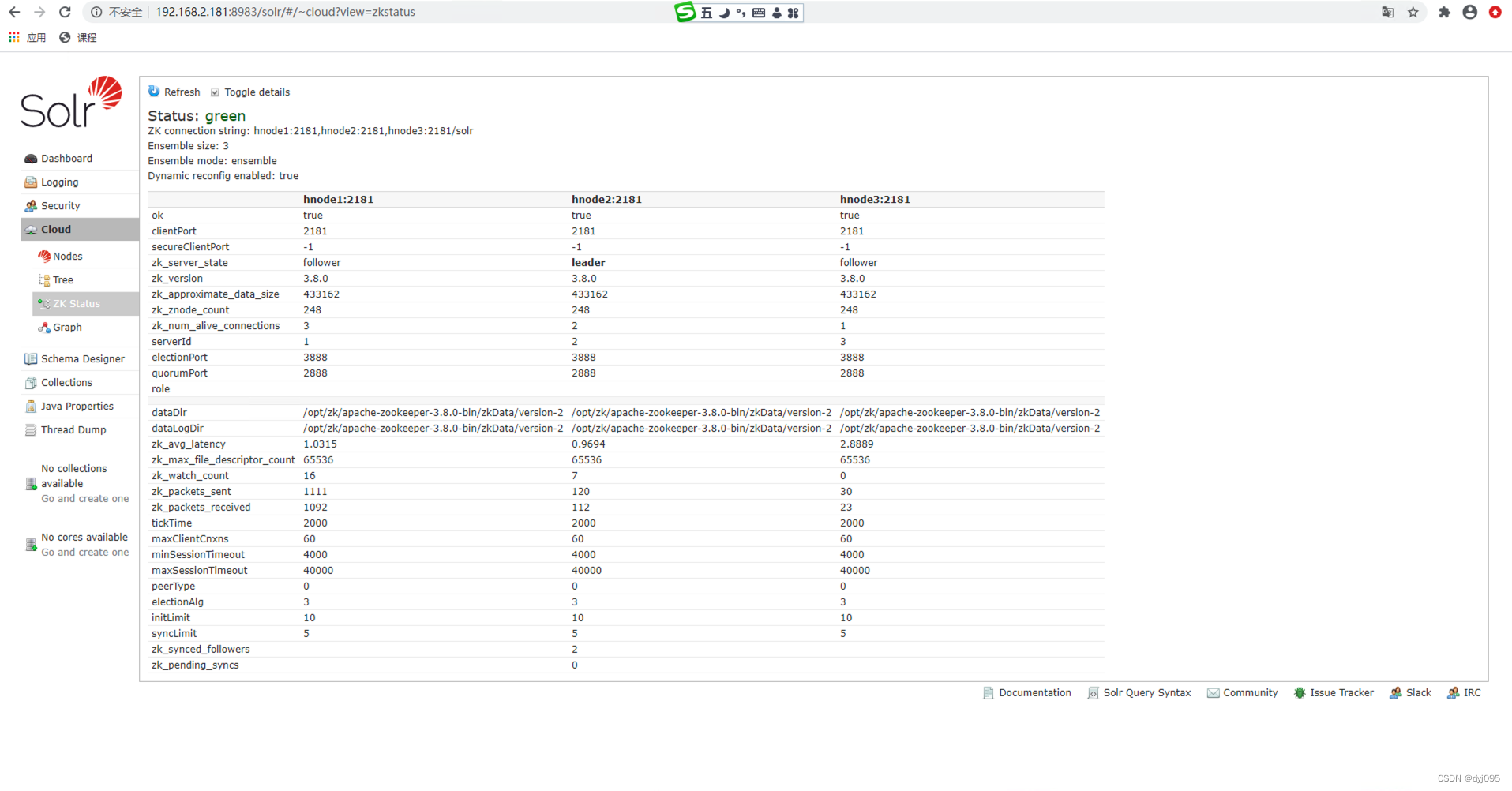This screenshot has width=1512, height=791.
Task: Open the browser profile avatar icon
Action: point(1469,12)
